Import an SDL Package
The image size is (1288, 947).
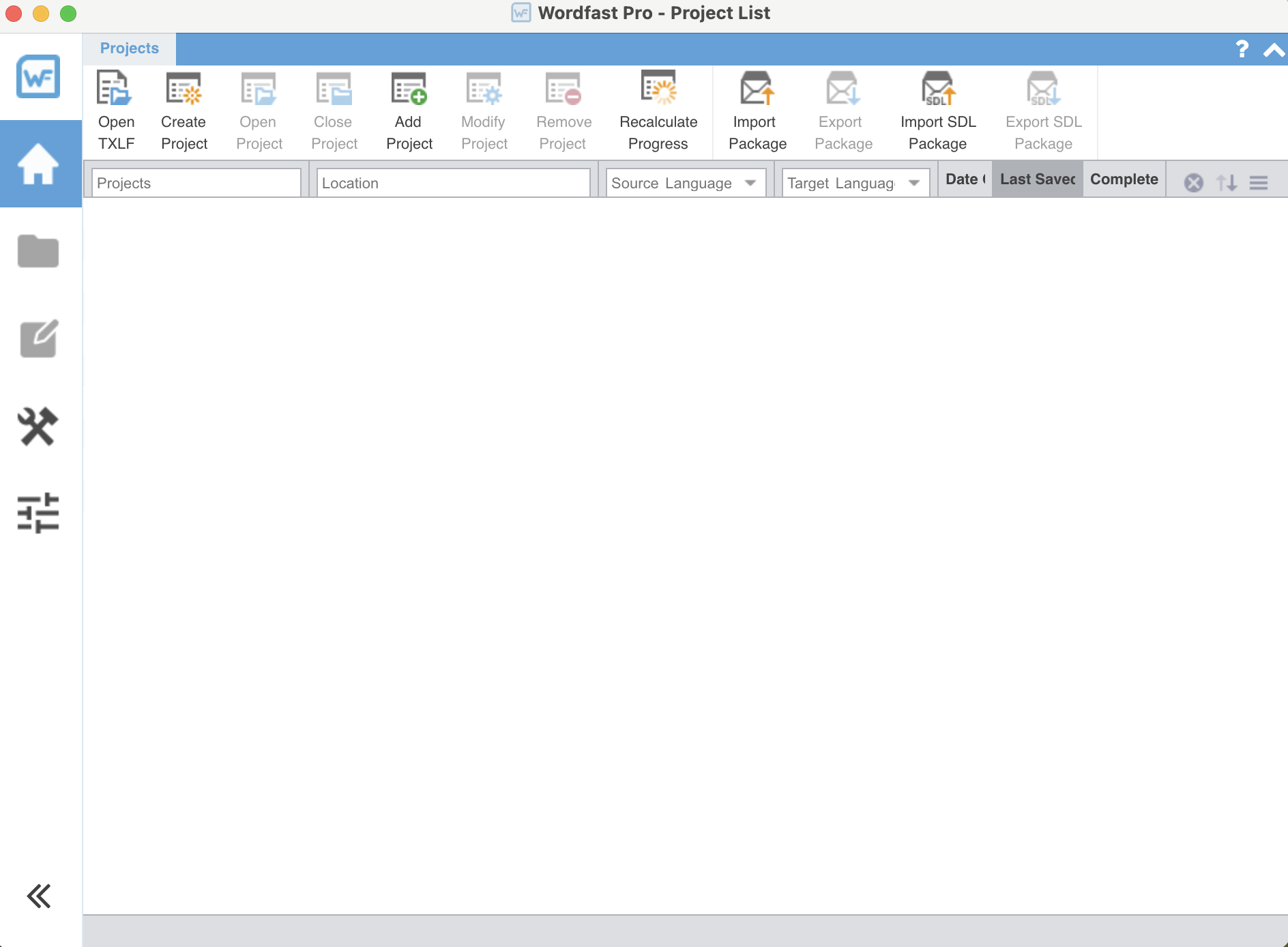pyautogui.click(x=938, y=111)
